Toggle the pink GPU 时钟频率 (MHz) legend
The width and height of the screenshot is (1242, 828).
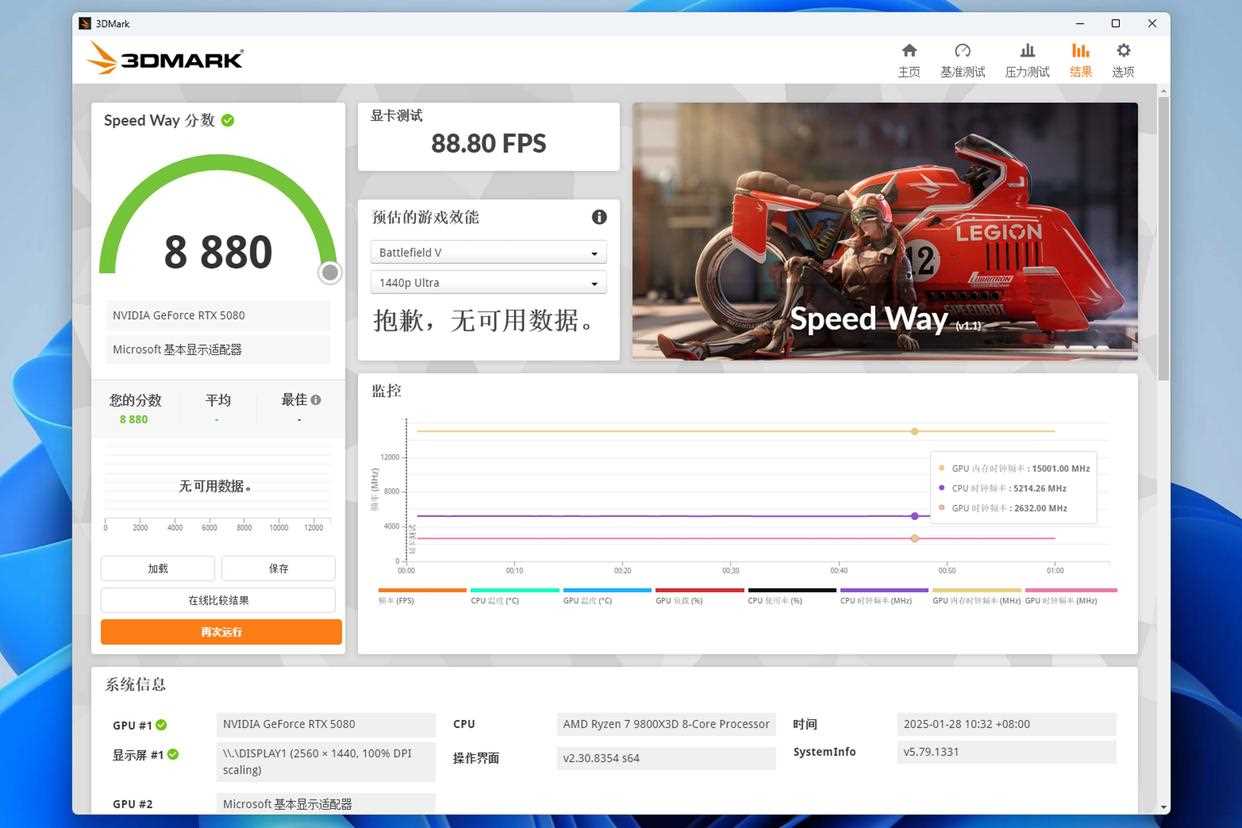point(1070,595)
